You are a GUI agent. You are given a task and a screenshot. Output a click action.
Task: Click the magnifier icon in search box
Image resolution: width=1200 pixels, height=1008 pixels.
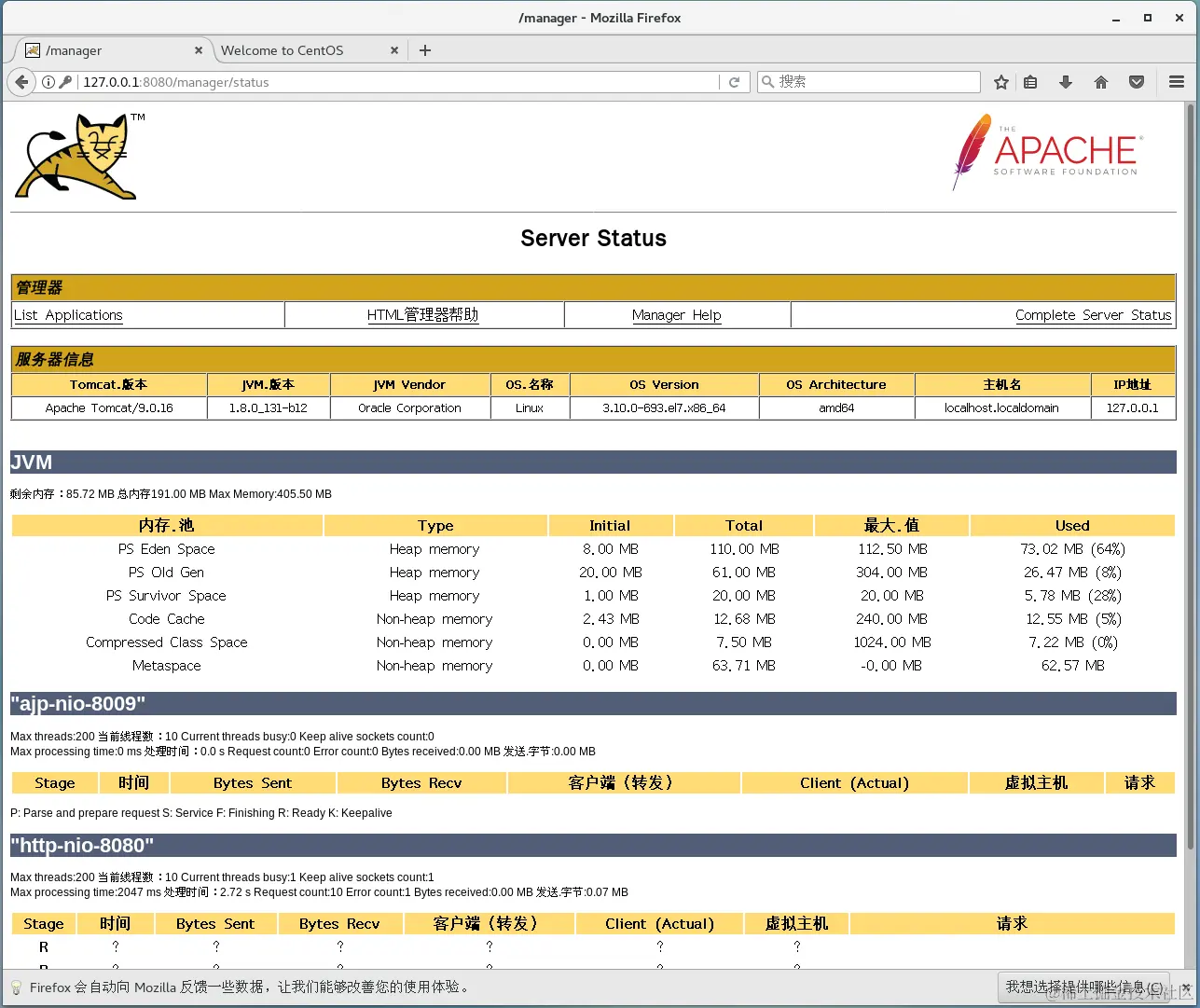(x=768, y=82)
